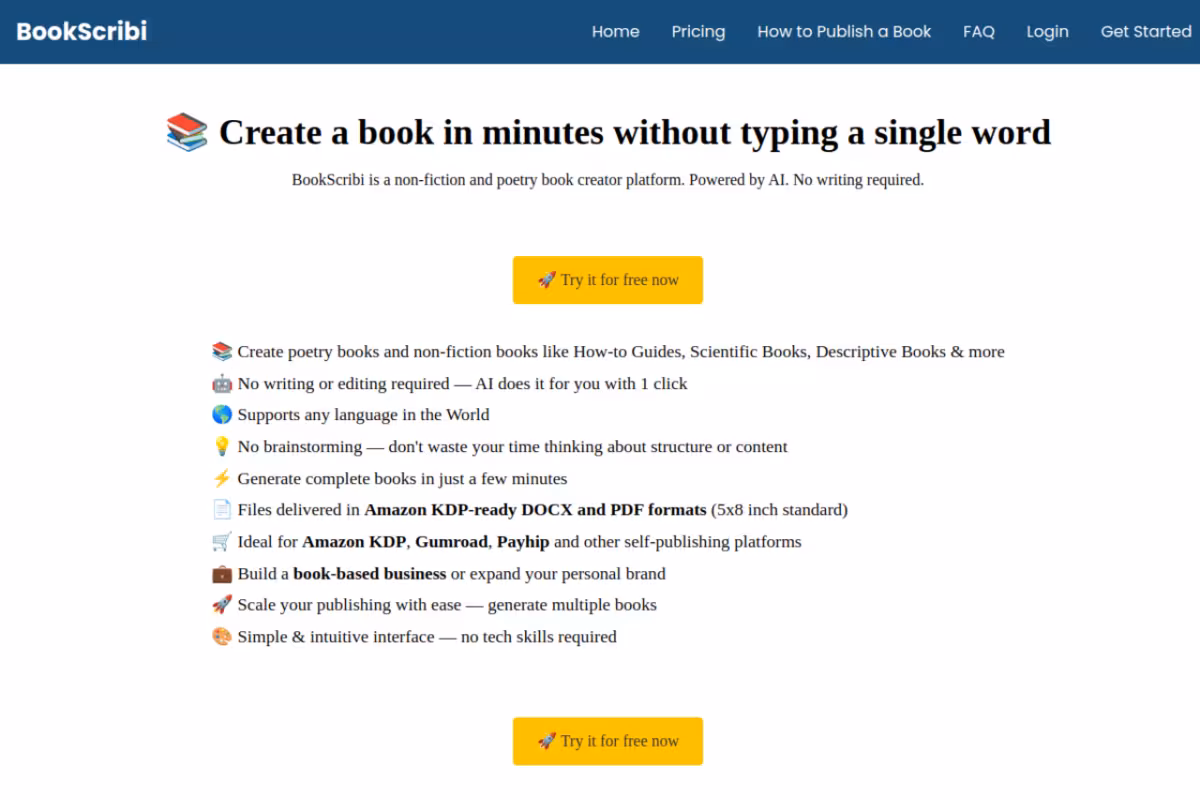
Task: Click the shopping cart emoji beside Ideal for
Action: click(x=222, y=541)
